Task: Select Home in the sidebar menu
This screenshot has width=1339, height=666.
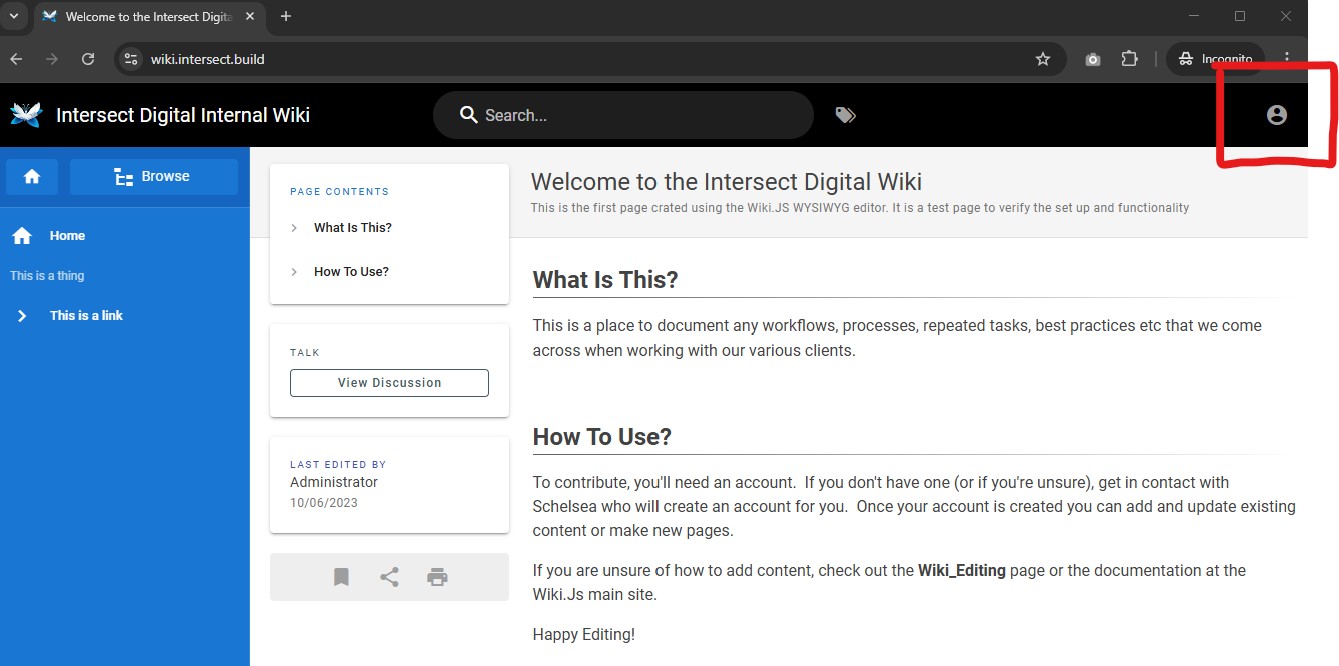Action: (67, 236)
